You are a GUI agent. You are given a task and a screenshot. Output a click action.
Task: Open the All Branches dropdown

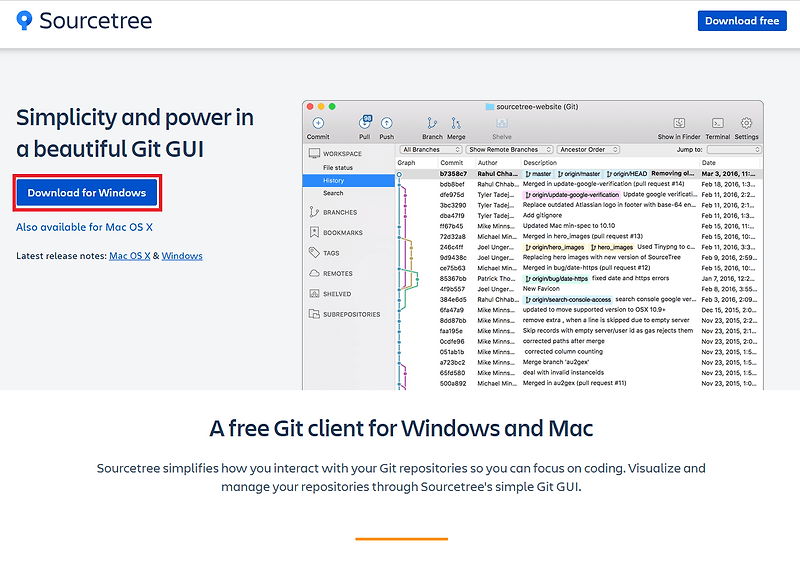(x=430, y=146)
